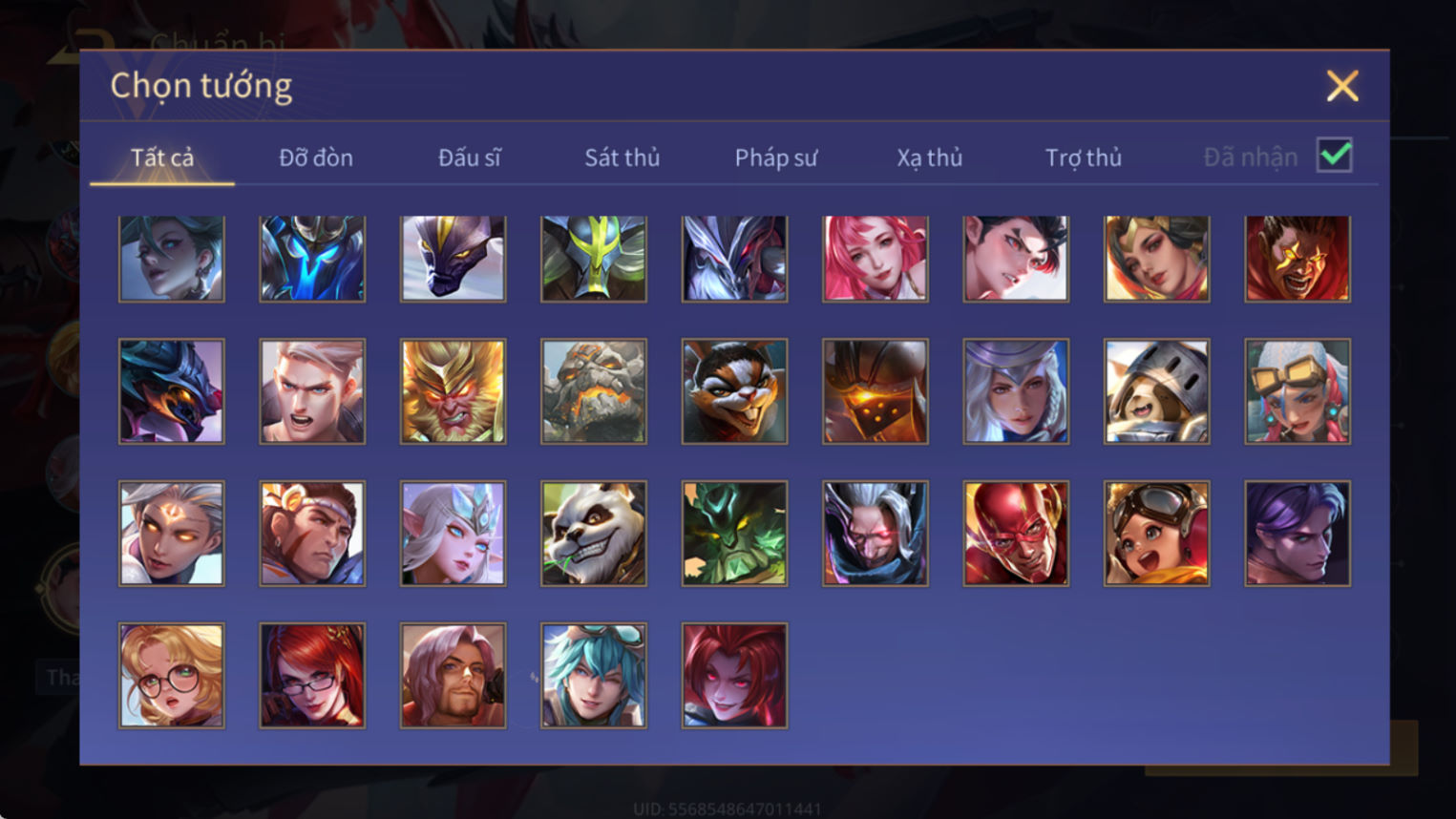Screen dimensions: 1456x819
Task: Switch to the Đỡ đòn tab
Action: [316, 157]
